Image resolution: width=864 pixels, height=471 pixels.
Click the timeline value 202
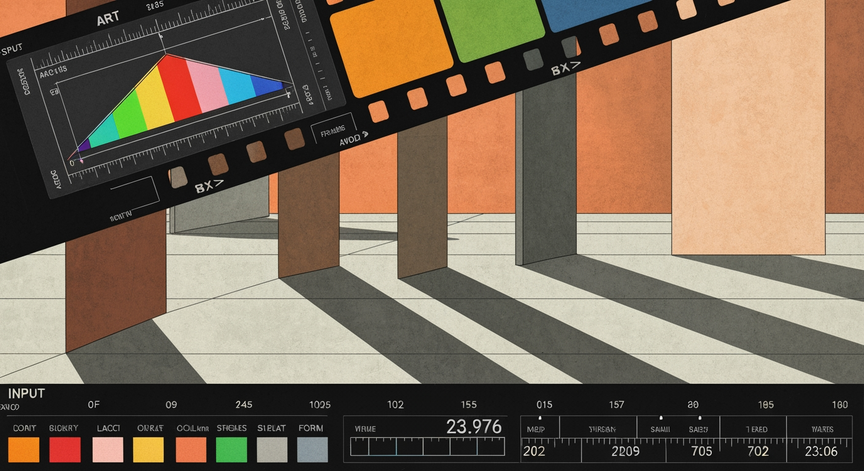click(x=534, y=452)
